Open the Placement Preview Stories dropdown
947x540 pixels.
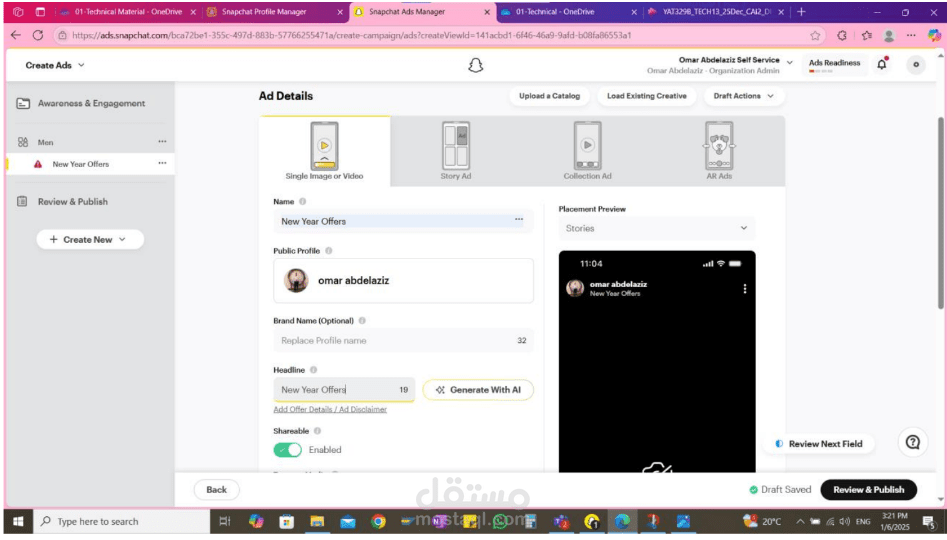coord(656,228)
